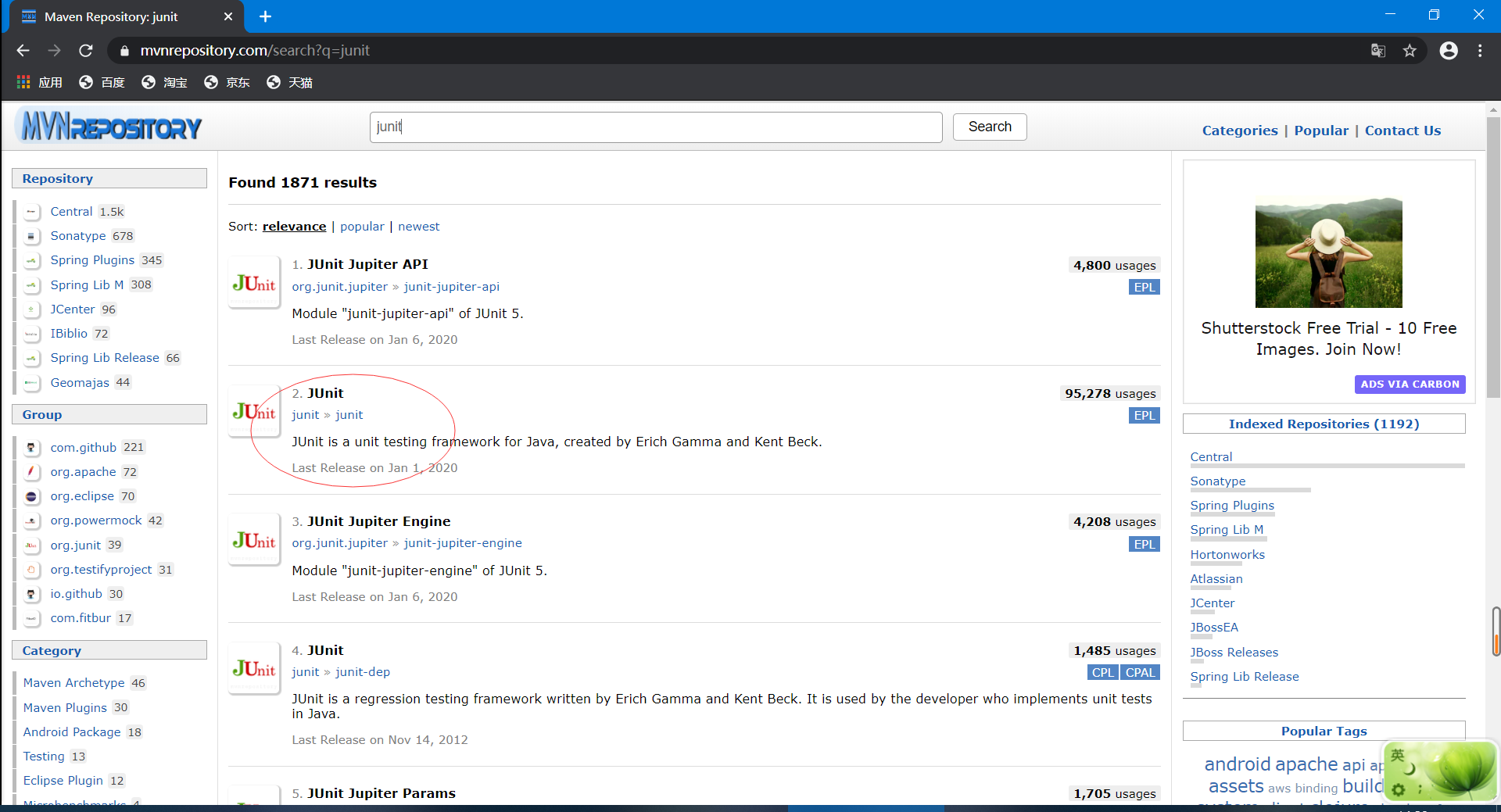
Task: Click the MVNRepository logo
Action: [x=110, y=126]
